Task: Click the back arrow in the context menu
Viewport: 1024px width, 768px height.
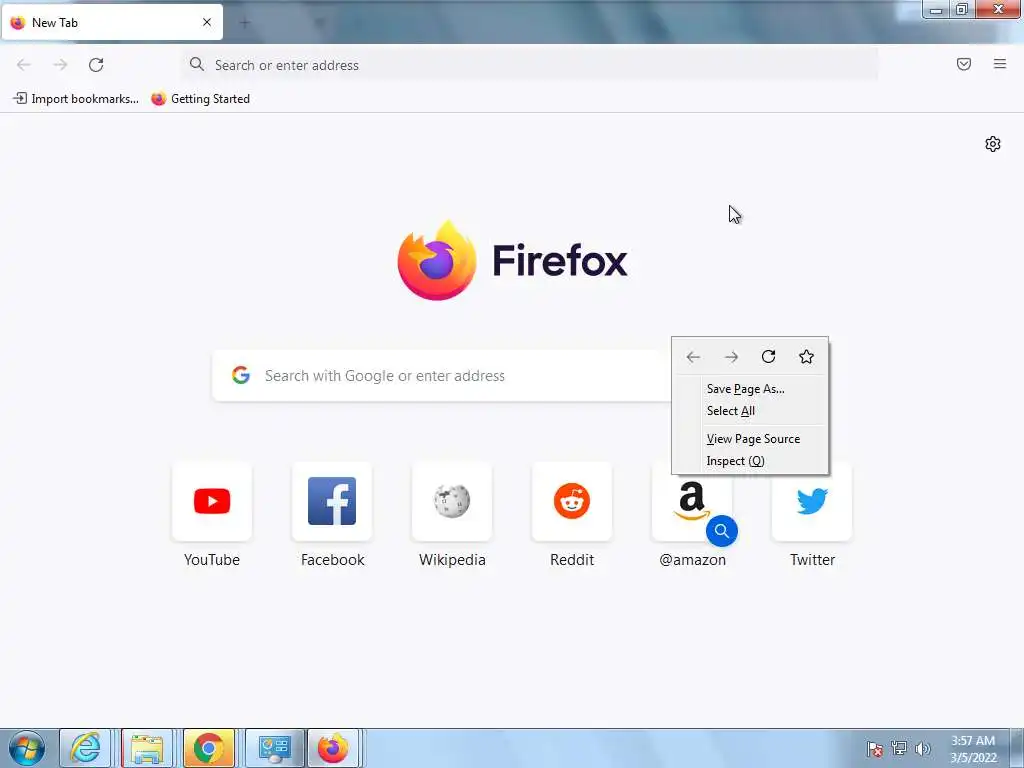Action: pos(693,357)
